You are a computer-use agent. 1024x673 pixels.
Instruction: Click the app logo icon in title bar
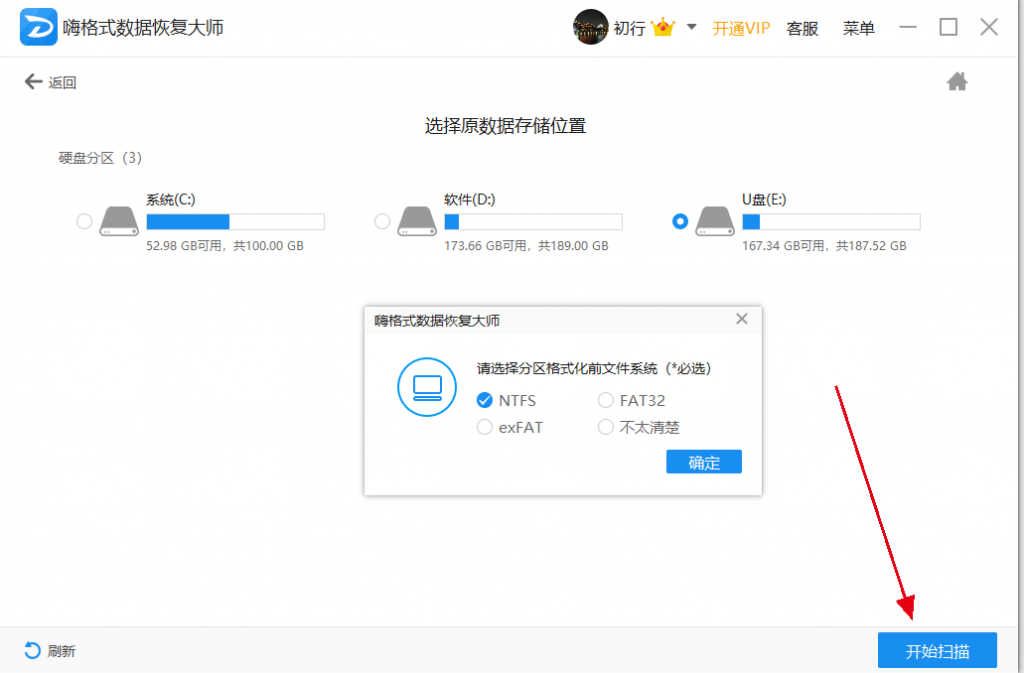coord(38,27)
